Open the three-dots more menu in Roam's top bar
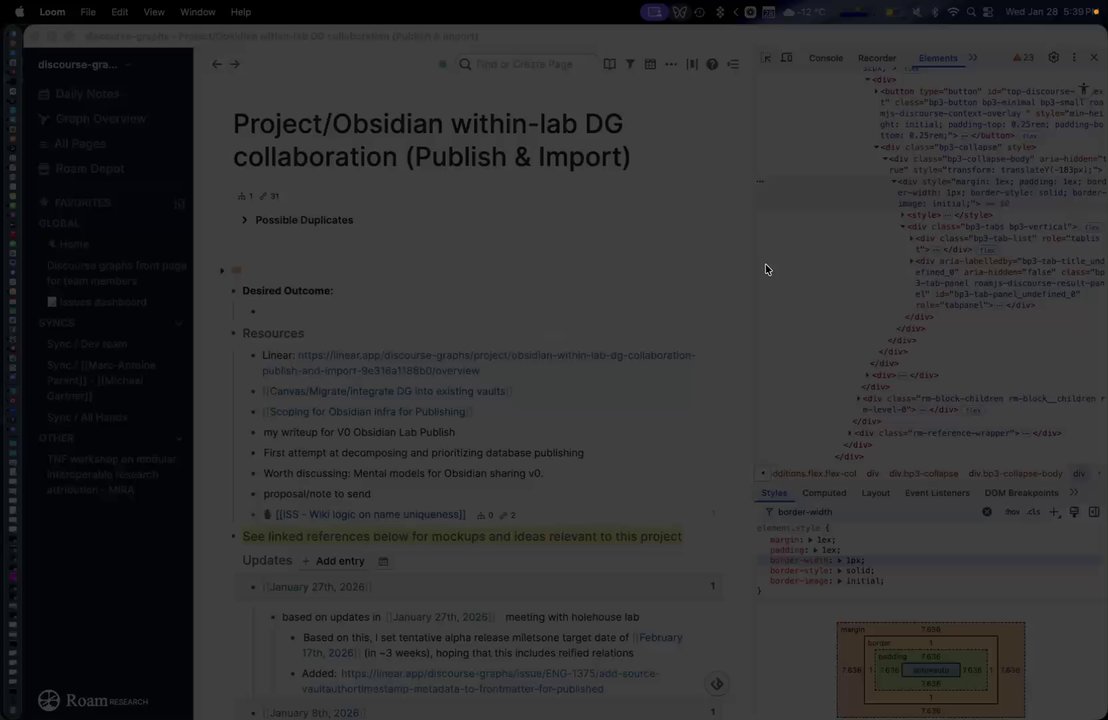This screenshot has width=1108, height=720. (671, 64)
